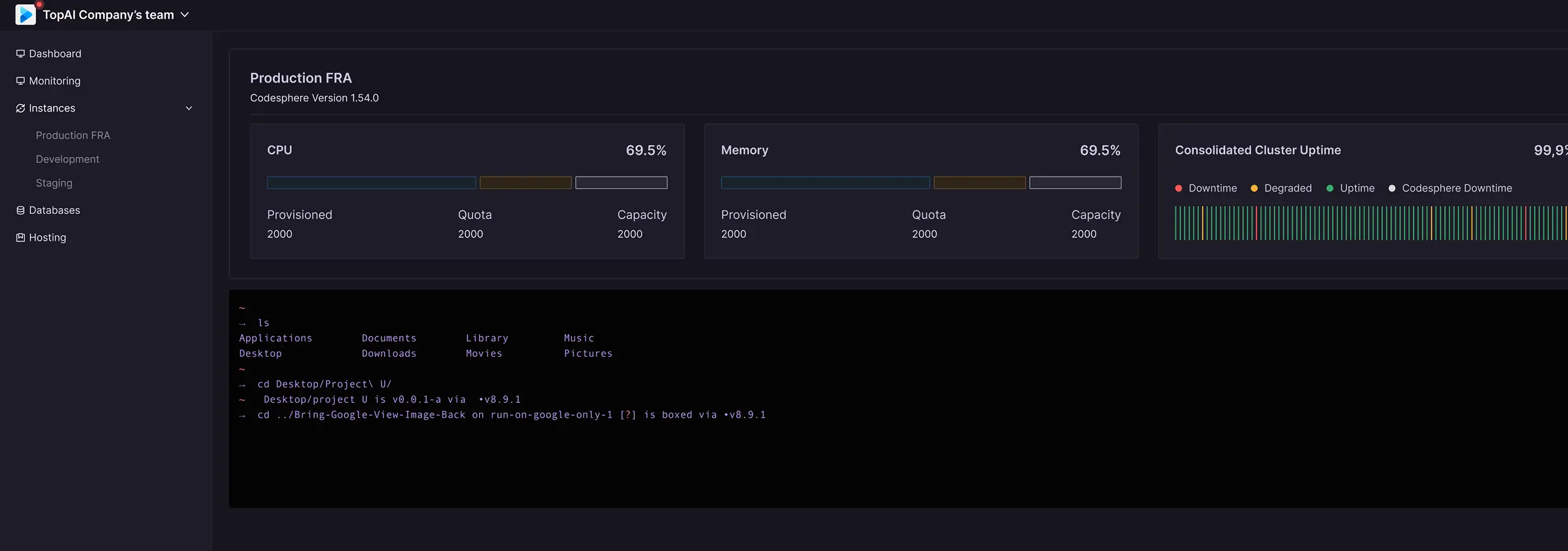Image resolution: width=1568 pixels, height=551 pixels.
Task: Click the TopAI Company's team name
Action: tap(108, 14)
